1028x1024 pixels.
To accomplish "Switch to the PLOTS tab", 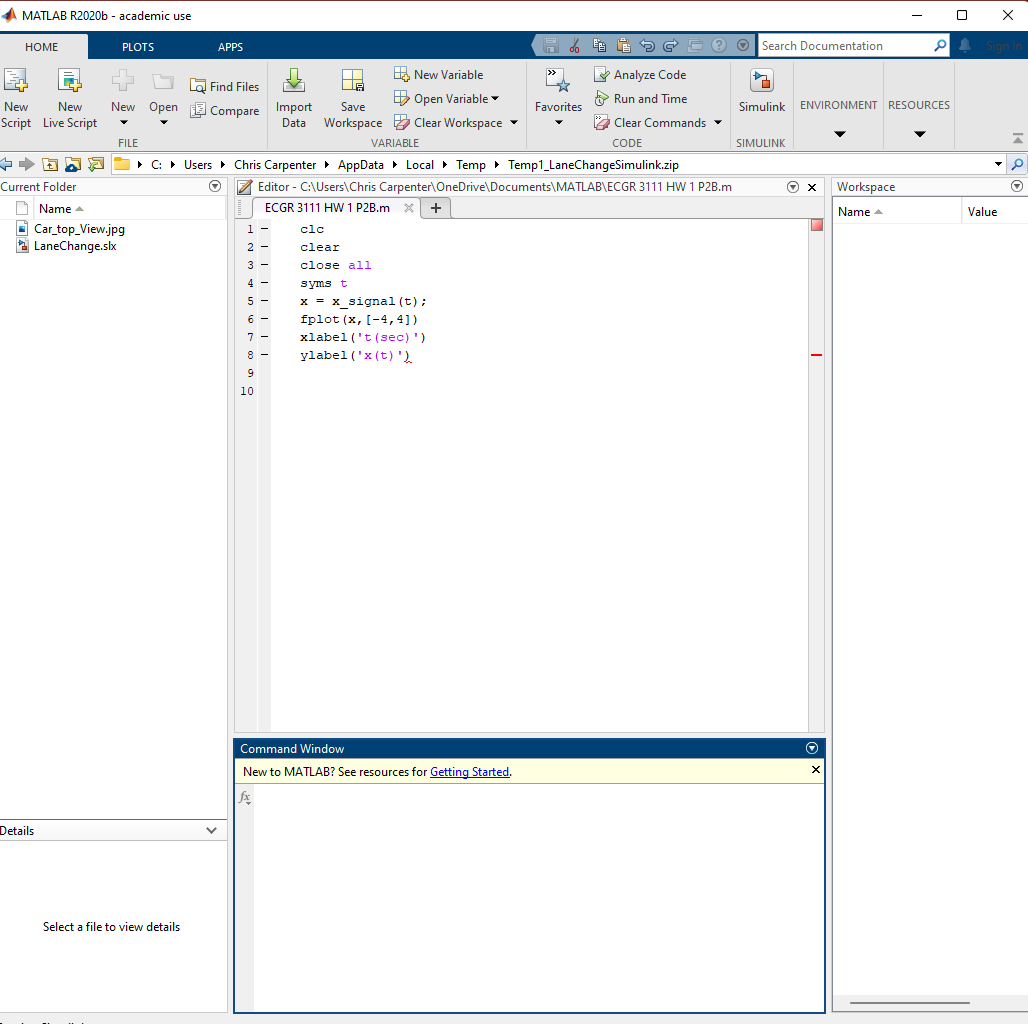I will 138,47.
